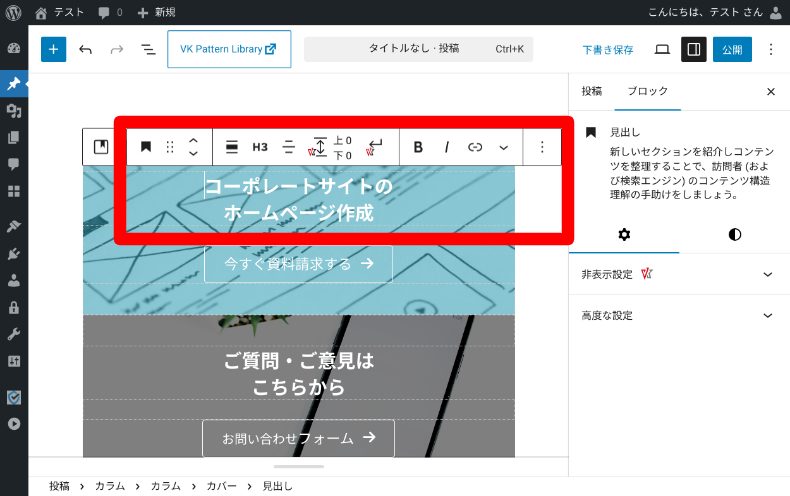Click the ご質問・ご意見は こちらから heading

(x=299, y=374)
